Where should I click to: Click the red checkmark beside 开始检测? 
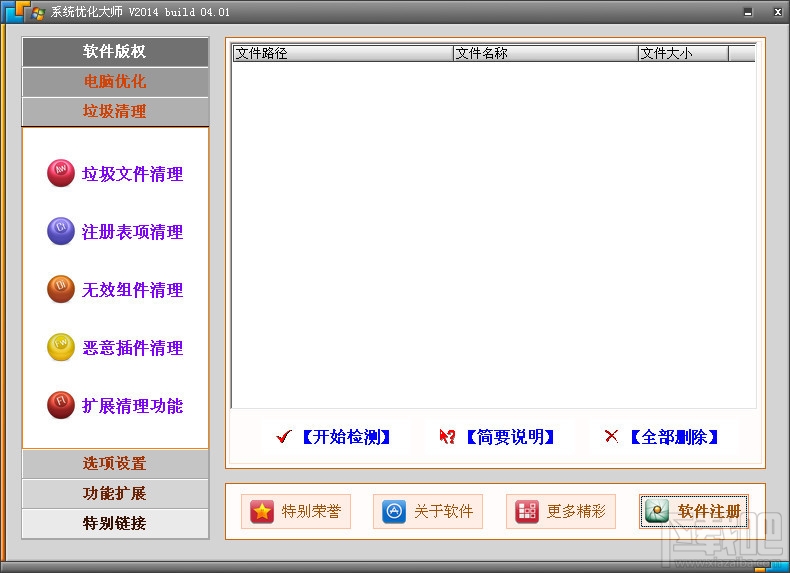tap(284, 436)
